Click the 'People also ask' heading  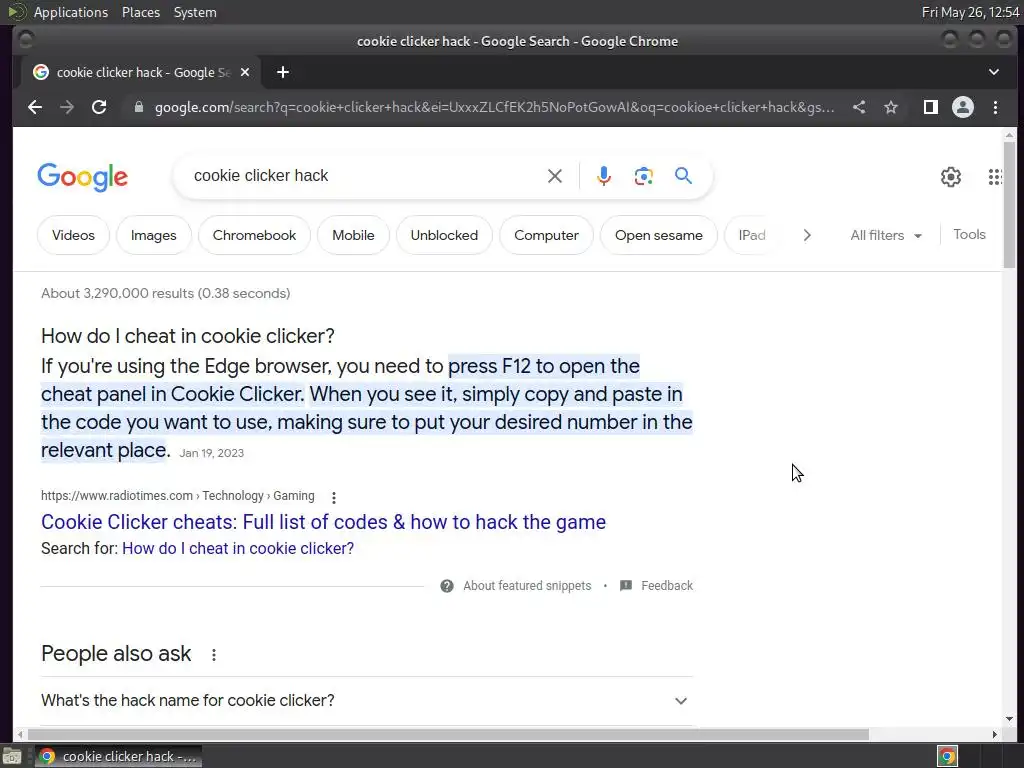116,654
